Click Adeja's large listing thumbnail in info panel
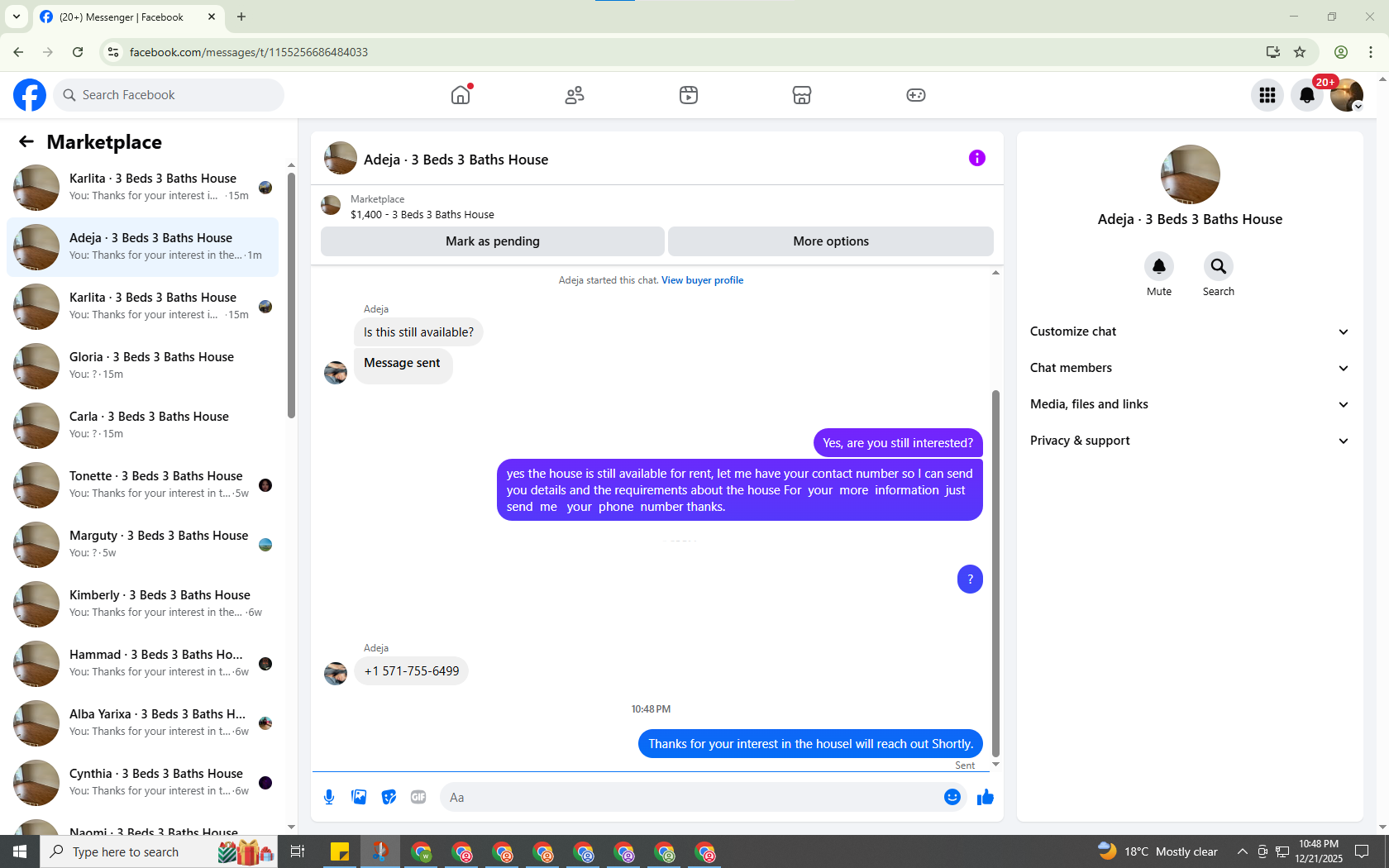This screenshot has height=868, width=1389. pos(1191,174)
